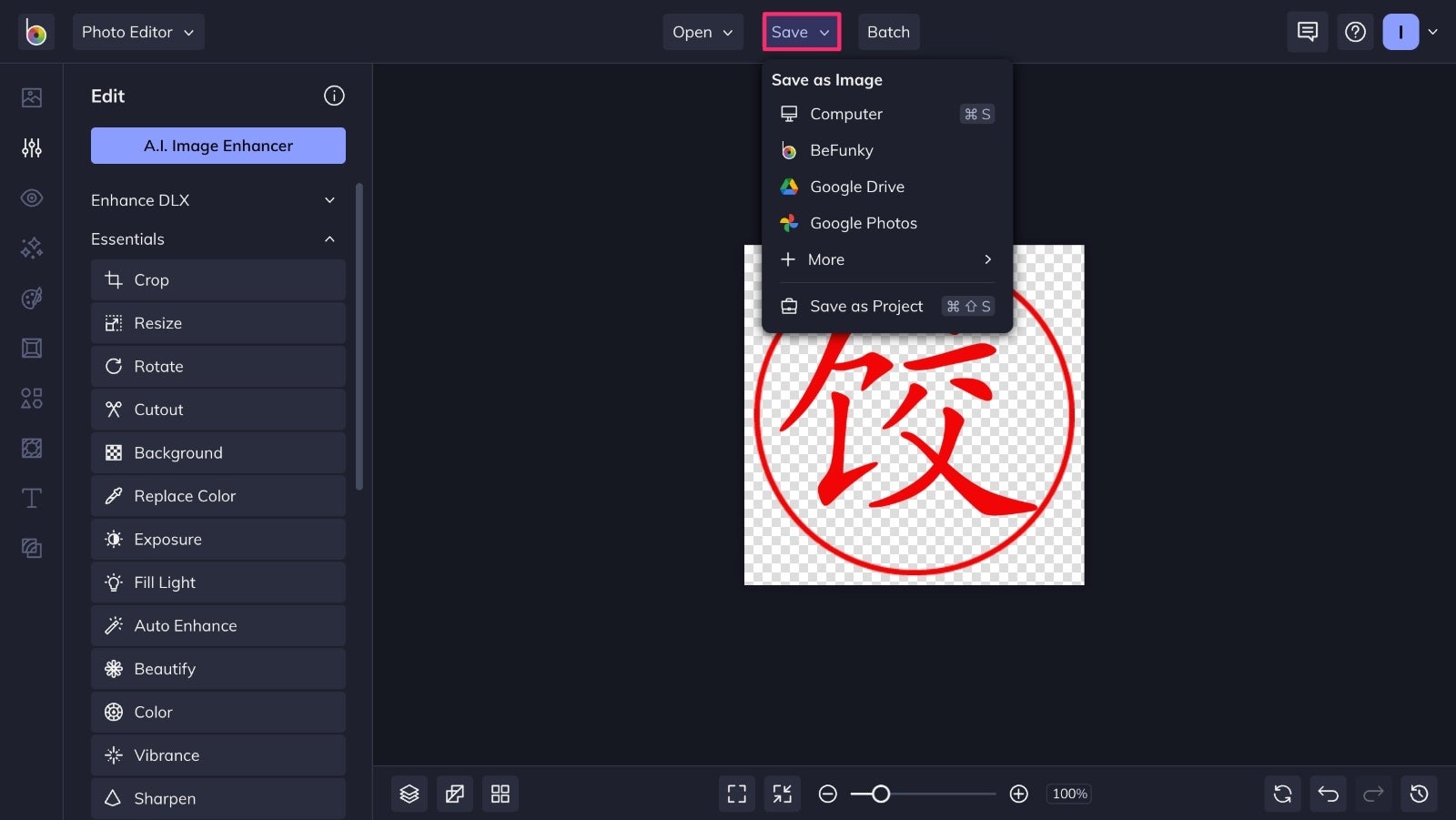This screenshot has width=1456, height=820.
Task: Expand the More save options submenu
Action: [x=885, y=259]
